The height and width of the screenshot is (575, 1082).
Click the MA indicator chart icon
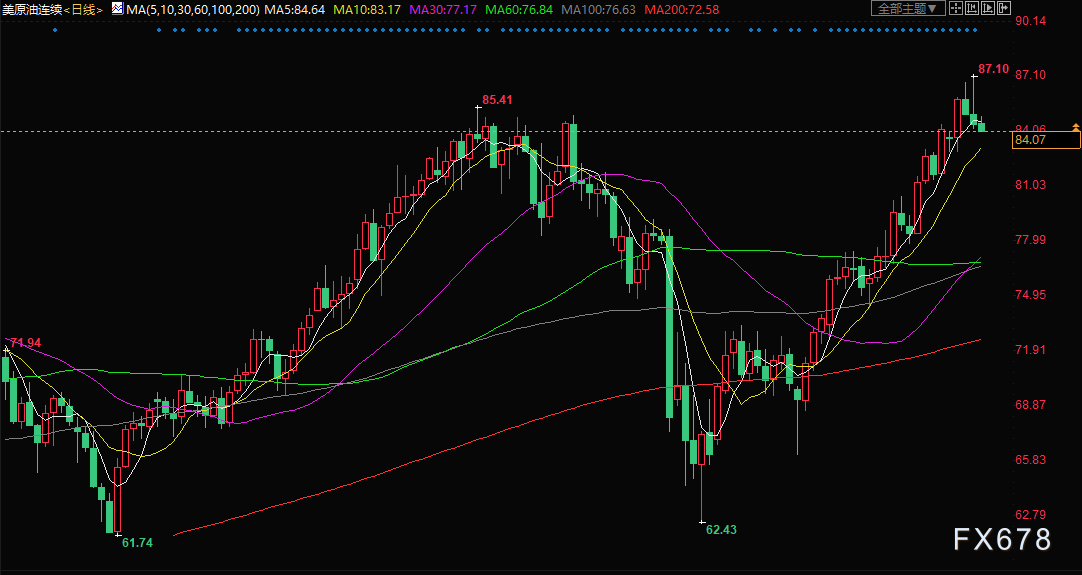pyautogui.click(x=117, y=9)
